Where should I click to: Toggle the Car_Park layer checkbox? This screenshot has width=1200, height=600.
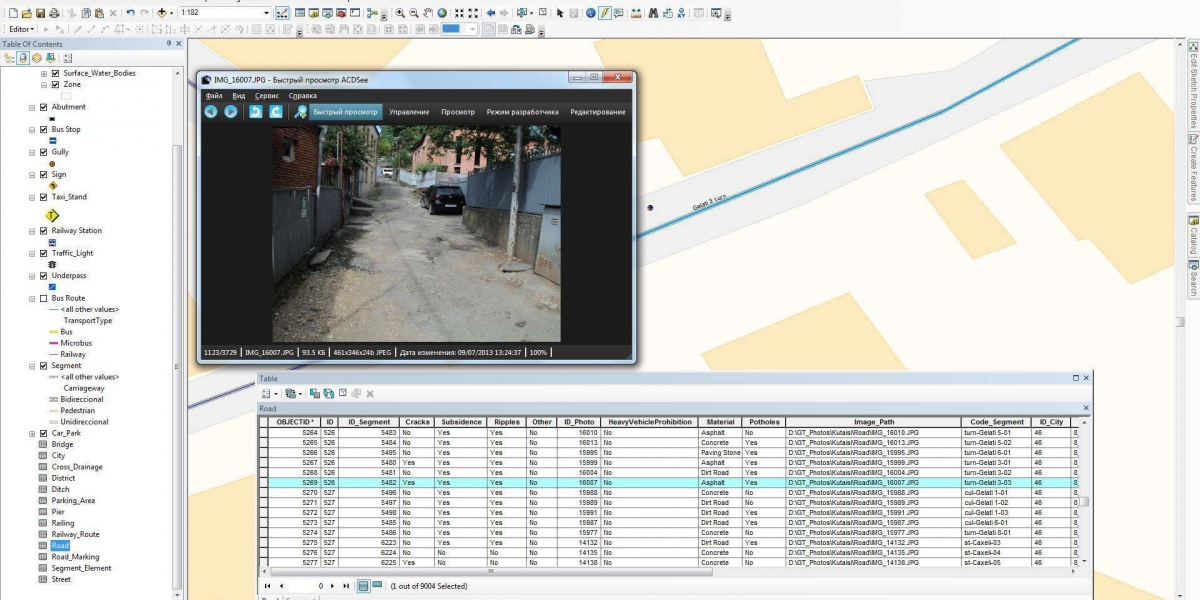click(43, 433)
